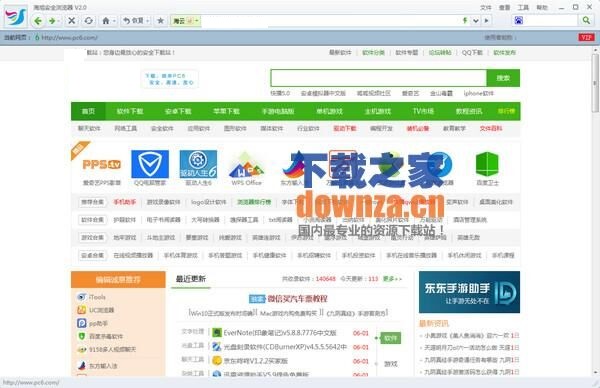Open the address history dropdown chevron
The image size is (600, 388).
475,21
